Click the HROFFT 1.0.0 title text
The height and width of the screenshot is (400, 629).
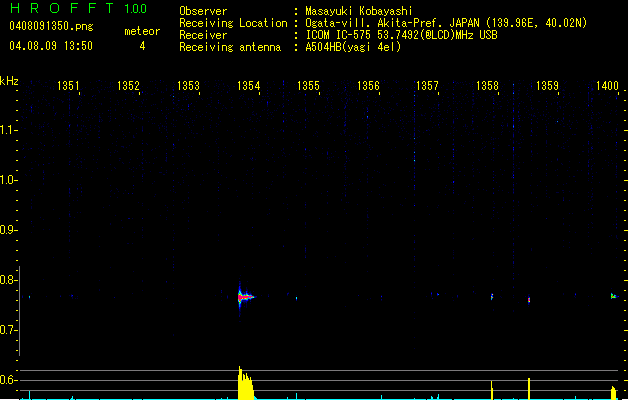click(78, 8)
